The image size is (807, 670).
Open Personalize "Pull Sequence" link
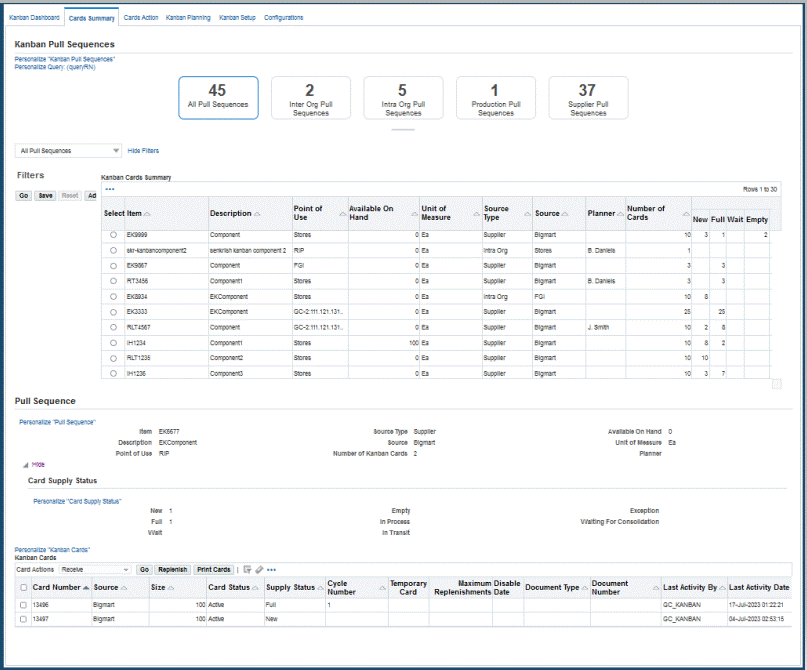point(57,422)
